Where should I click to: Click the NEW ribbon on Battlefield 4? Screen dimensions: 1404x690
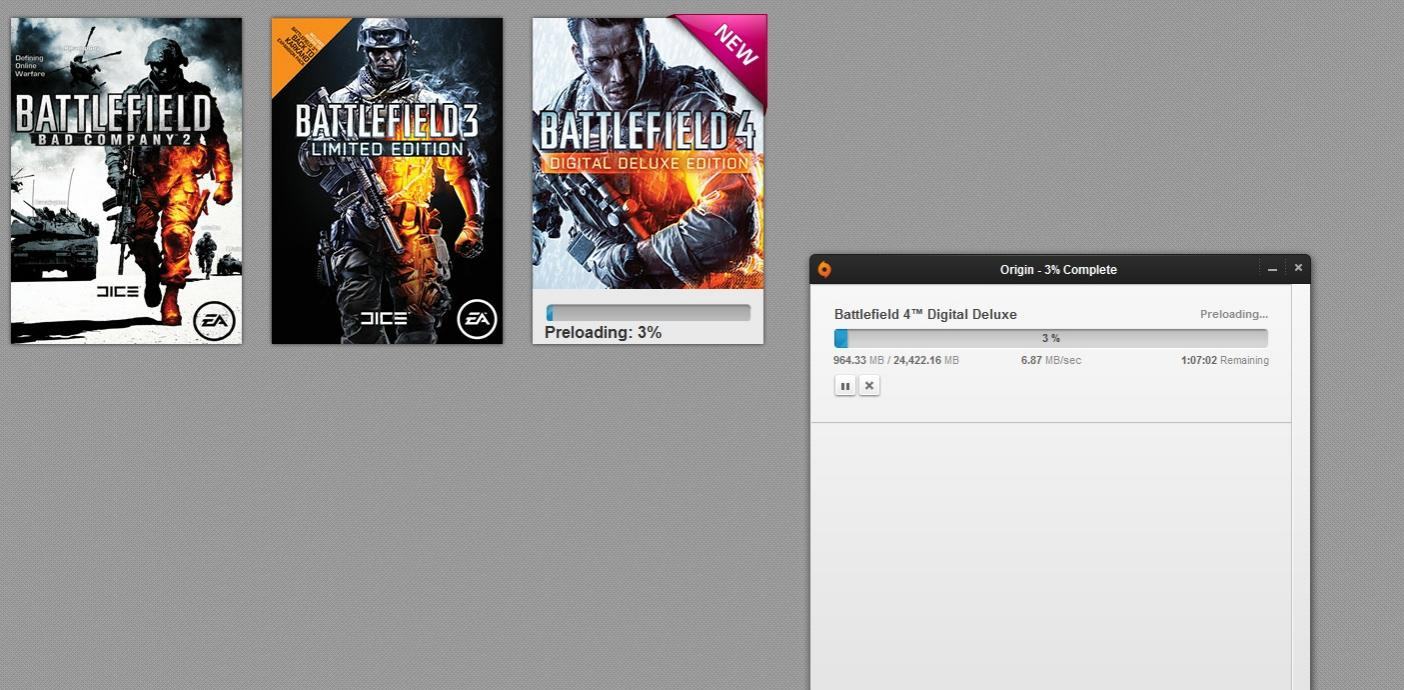(x=734, y=47)
